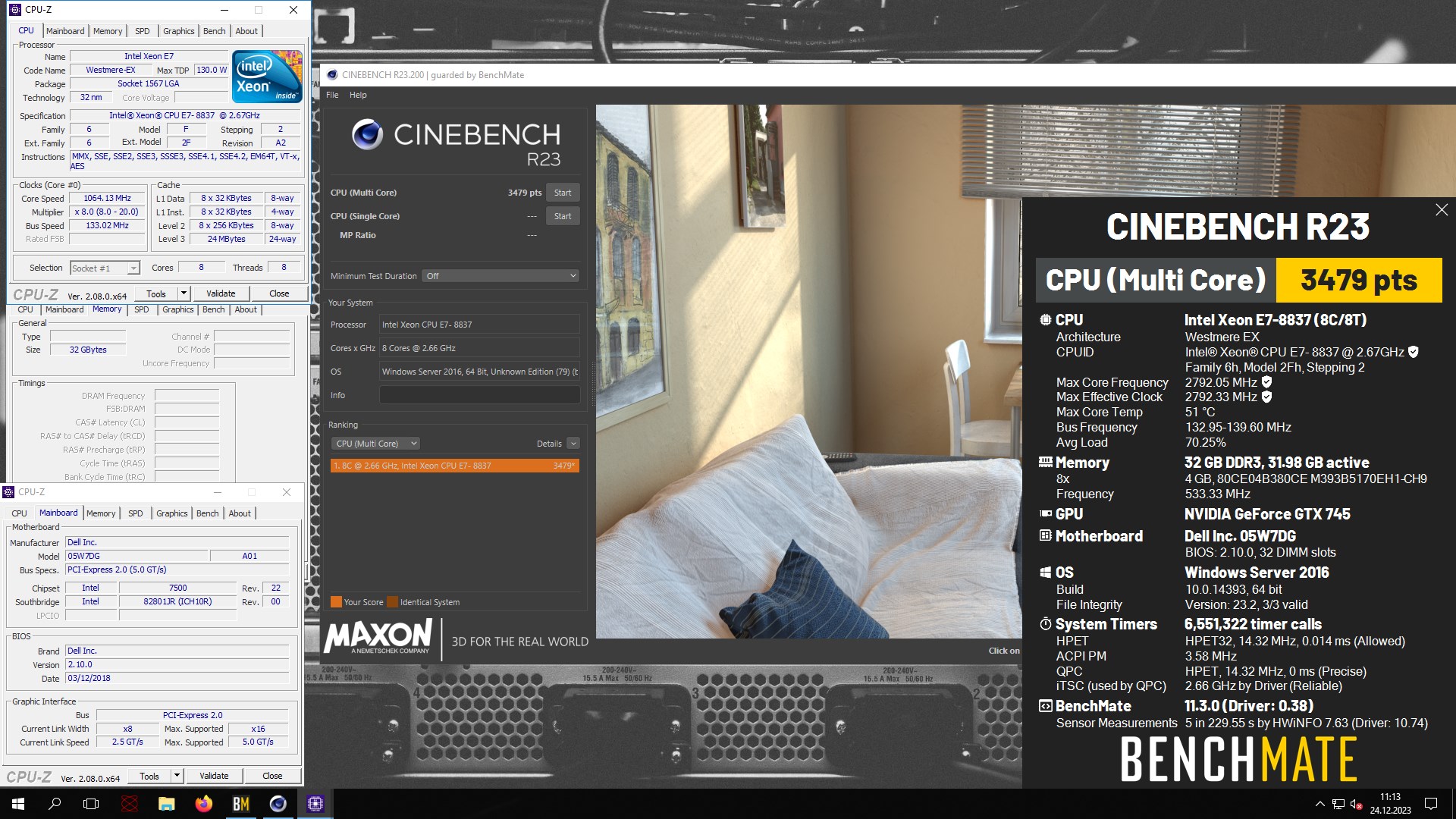Open the Cinebench File menu
Image resolution: width=1456 pixels, height=819 pixels.
[332, 95]
